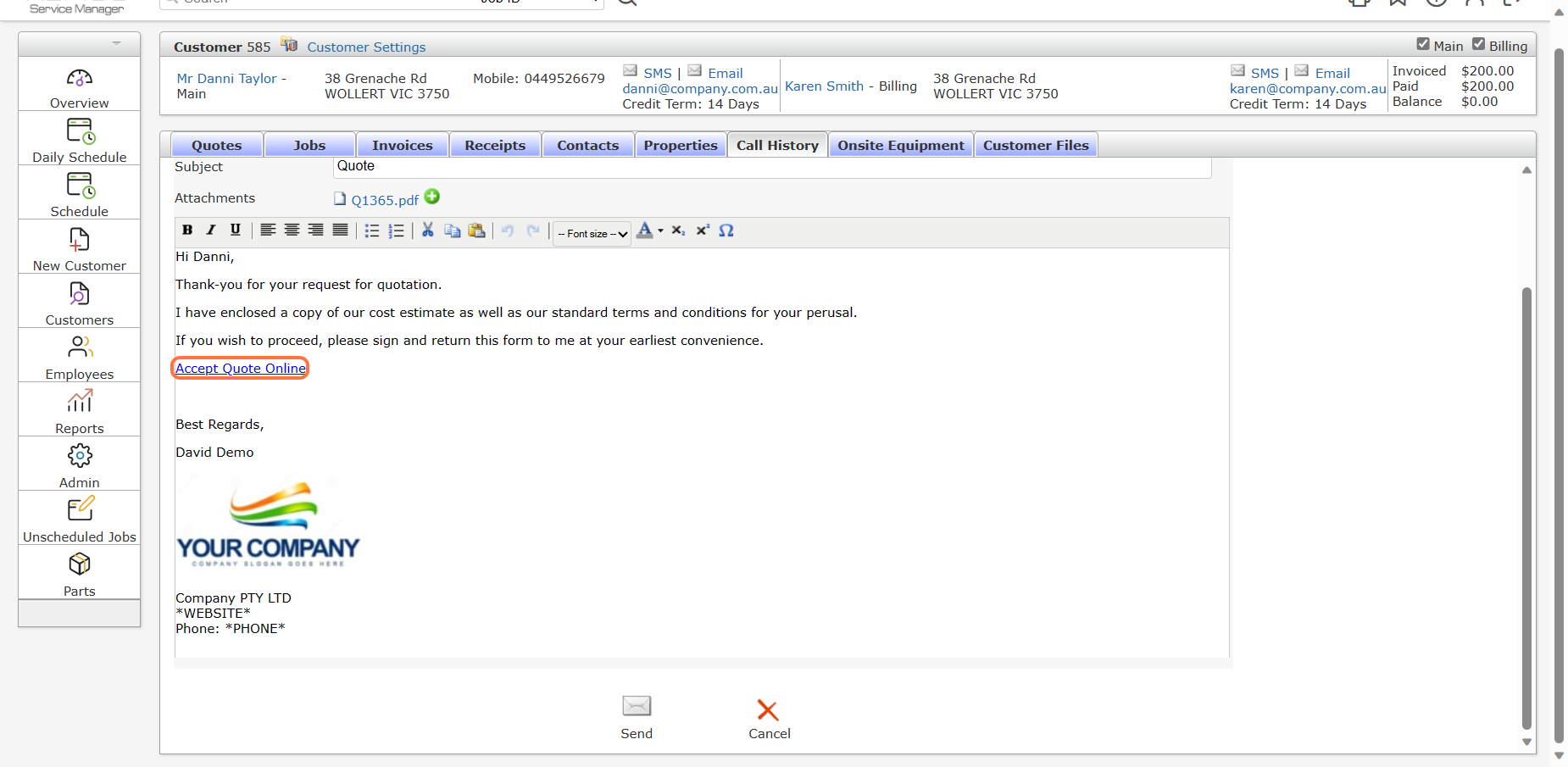Image resolution: width=1568 pixels, height=767 pixels.
Task: Add another attachment with green plus
Action: [x=432, y=197]
